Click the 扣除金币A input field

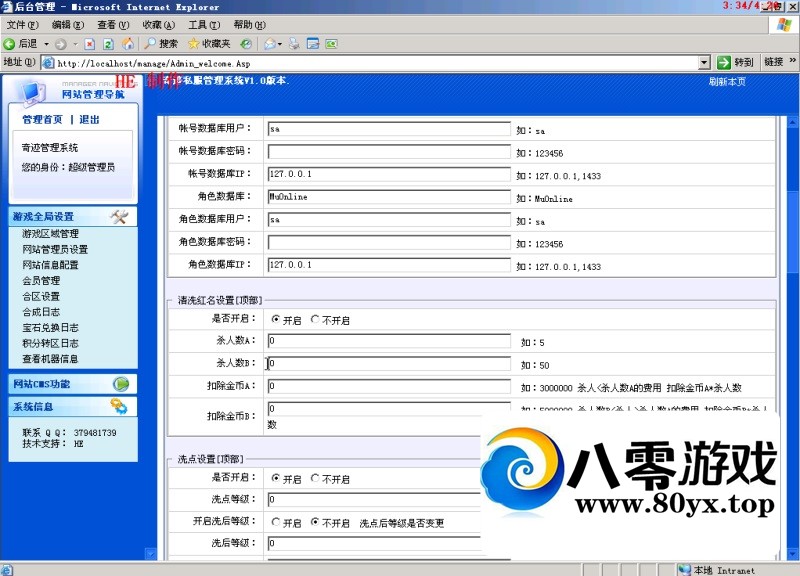[x=389, y=386]
